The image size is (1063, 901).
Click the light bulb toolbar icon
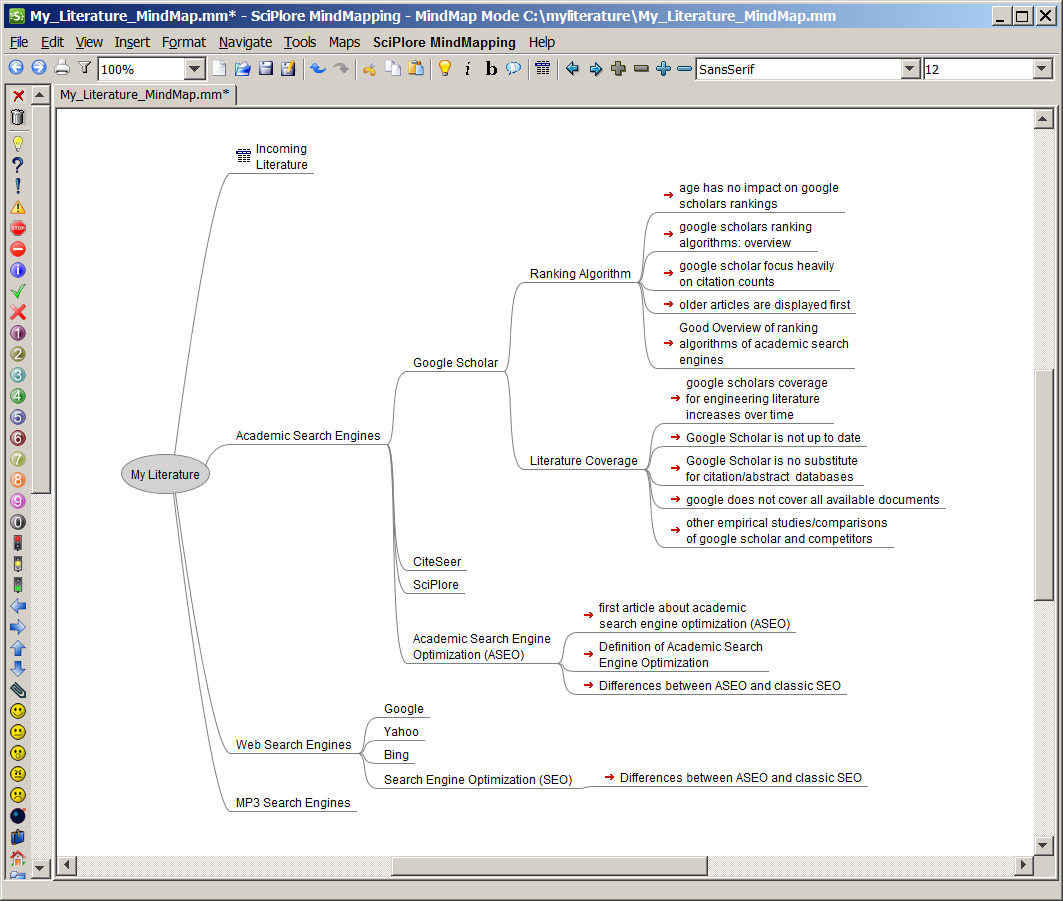click(x=445, y=69)
